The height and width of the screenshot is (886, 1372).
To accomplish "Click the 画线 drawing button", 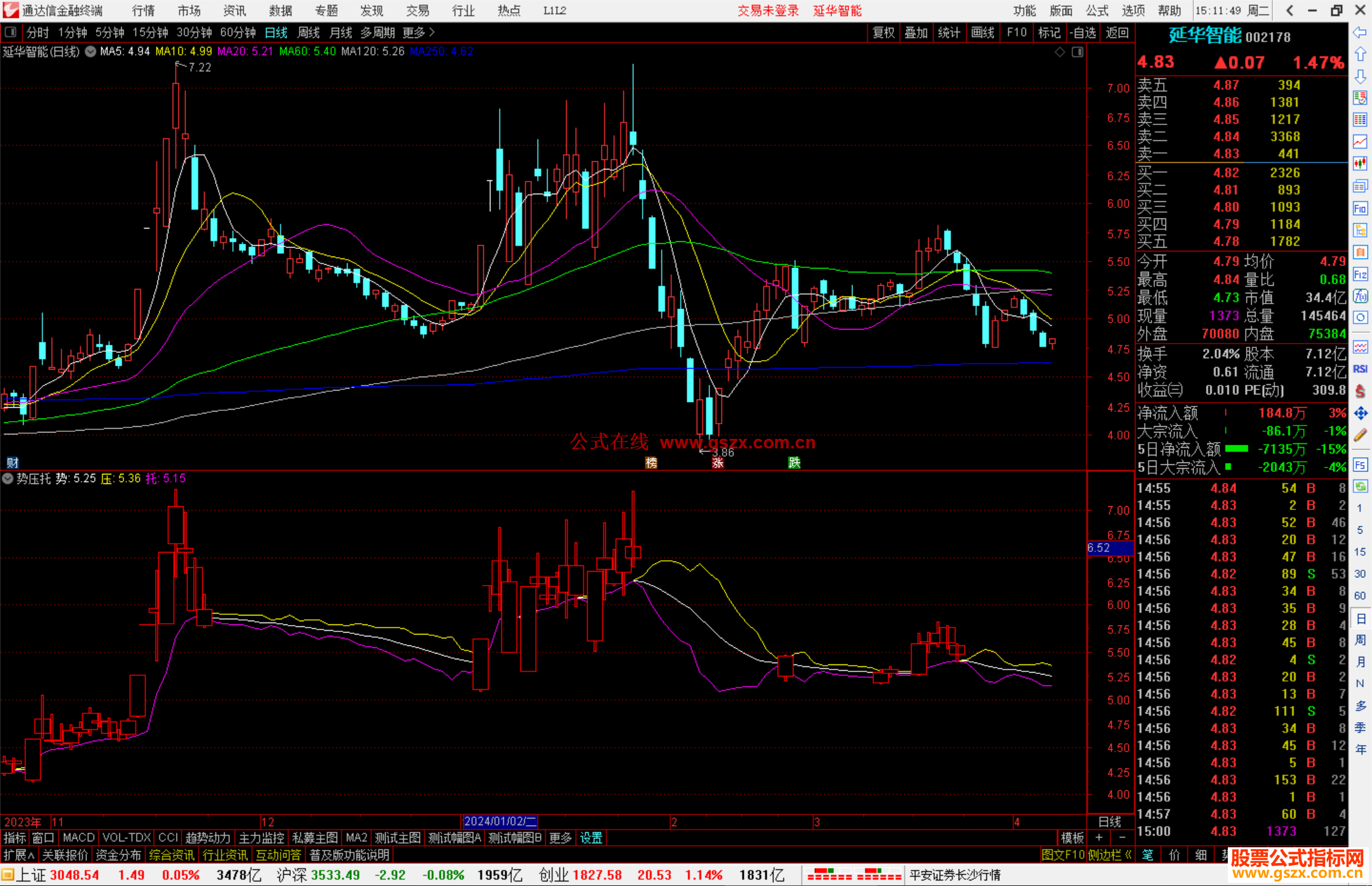I will point(983,32).
